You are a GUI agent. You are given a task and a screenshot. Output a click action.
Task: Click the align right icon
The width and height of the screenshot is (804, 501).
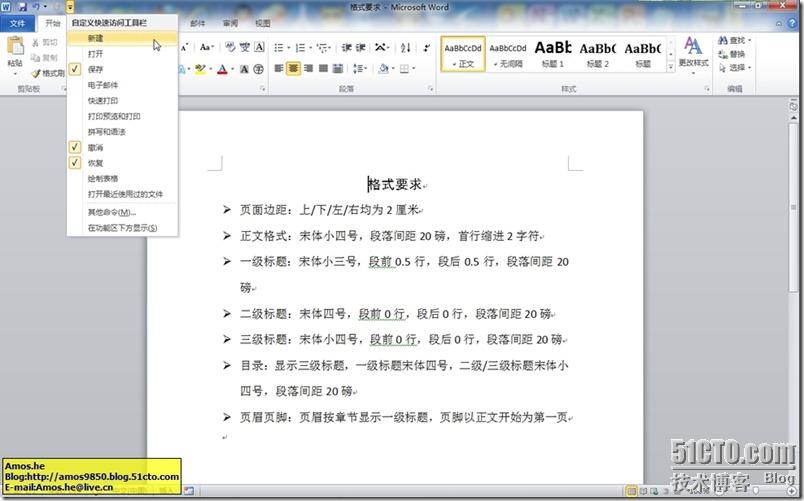point(308,68)
